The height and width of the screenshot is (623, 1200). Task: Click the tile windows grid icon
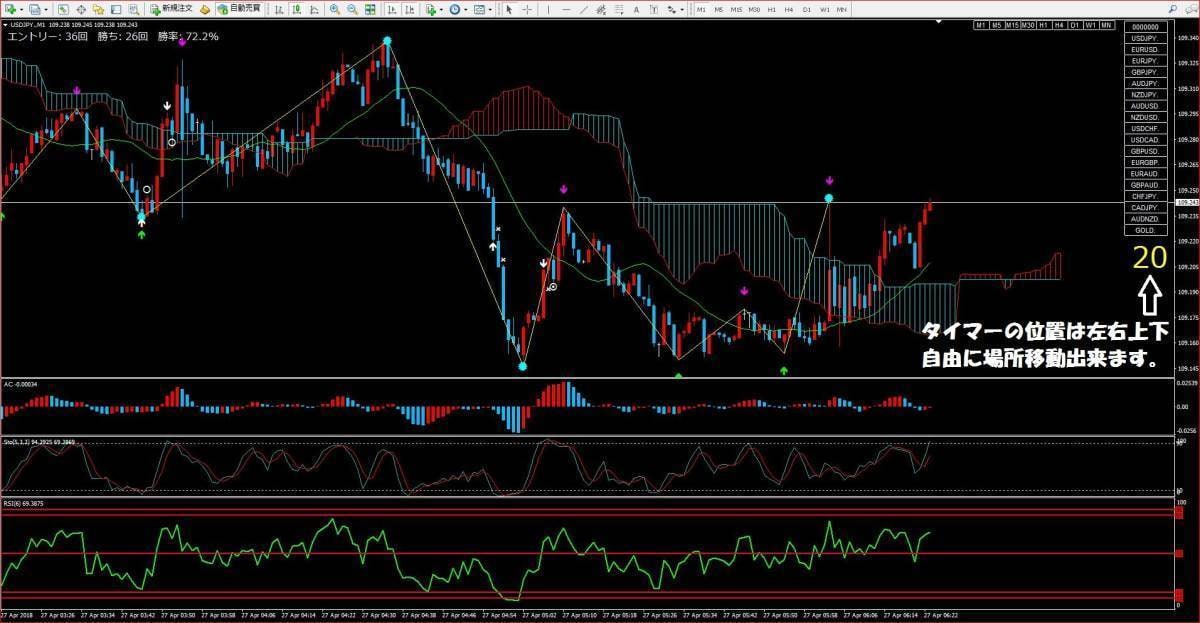tap(370, 9)
